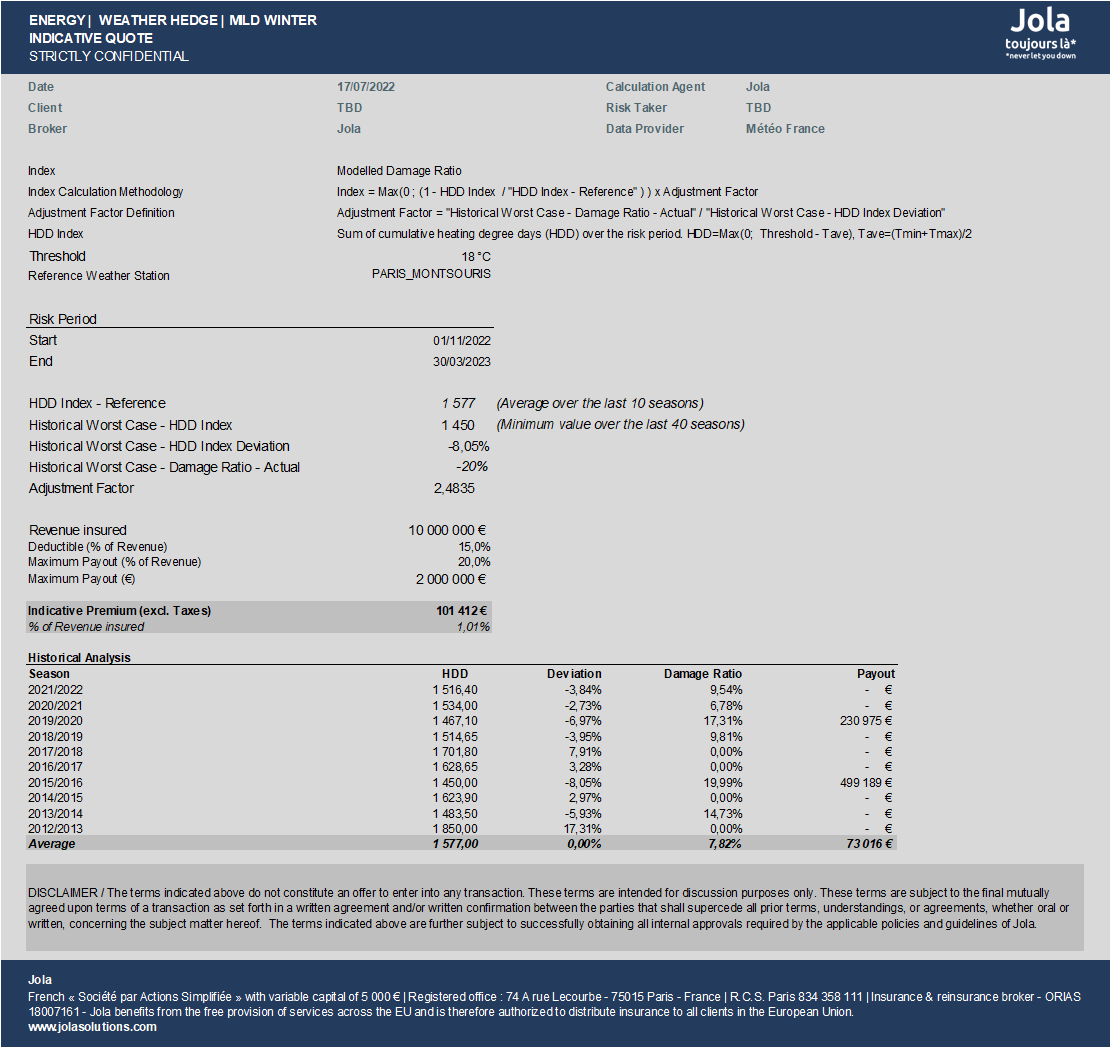Click the 2019/2020 HDD value 1 467,10

[455, 721]
